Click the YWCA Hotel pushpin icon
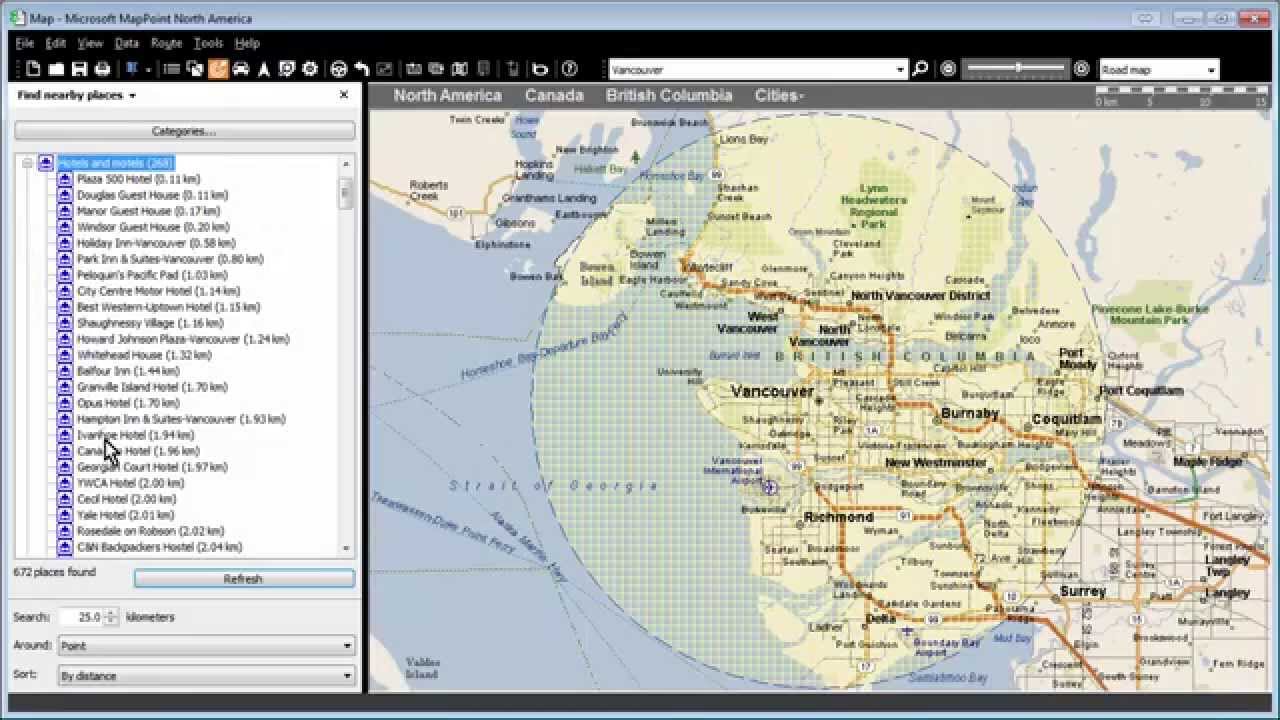This screenshot has height=720, width=1280. pyautogui.click(x=65, y=483)
